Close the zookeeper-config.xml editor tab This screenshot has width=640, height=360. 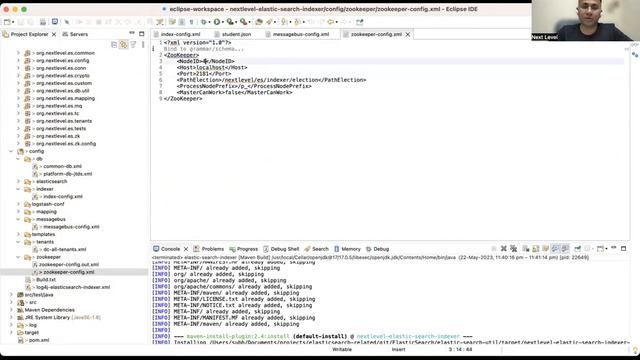407,34
